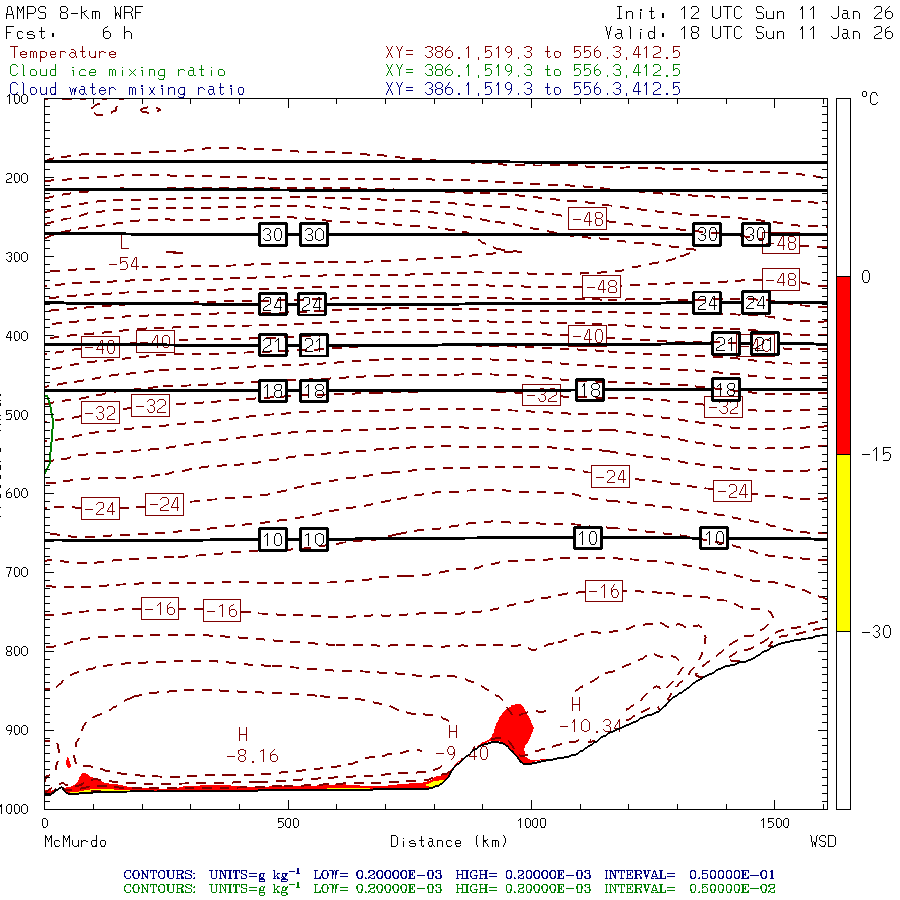900x900 pixels.
Task: Click the yellow segment of the color bar
Action: tap(843, 542)
